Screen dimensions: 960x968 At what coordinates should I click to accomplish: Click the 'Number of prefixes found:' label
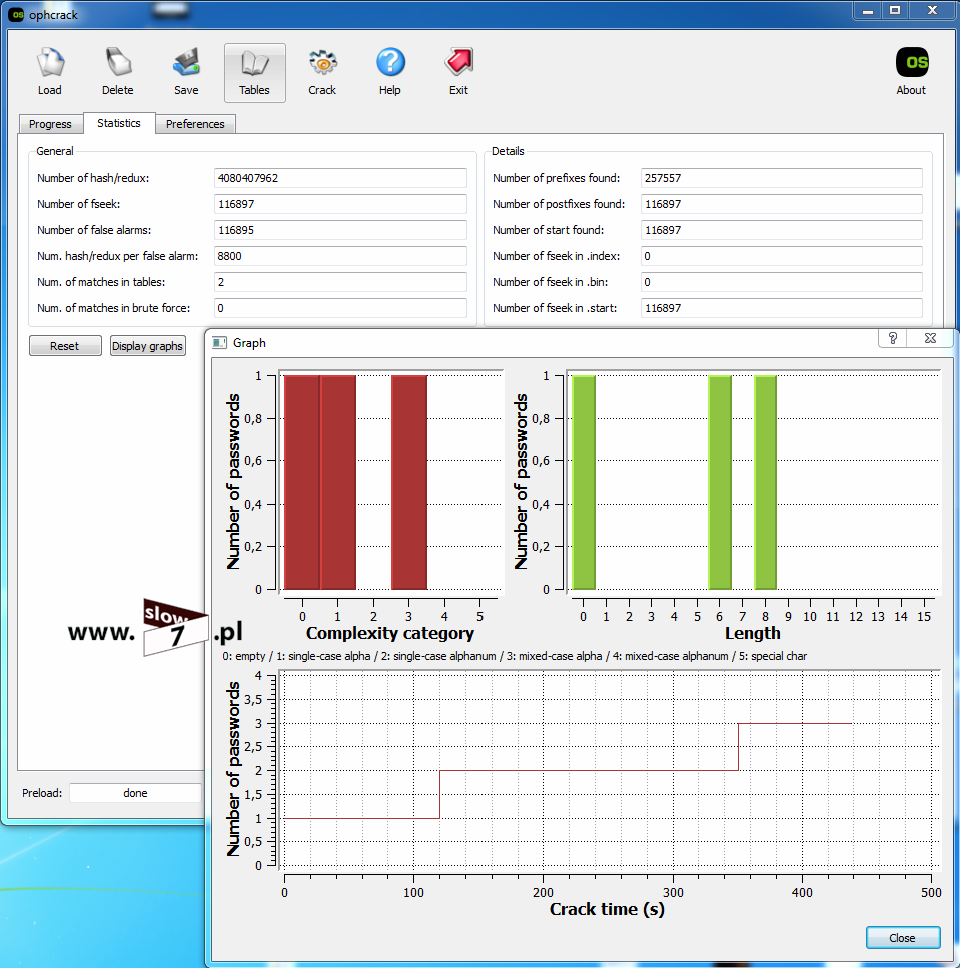pos(556,178)
